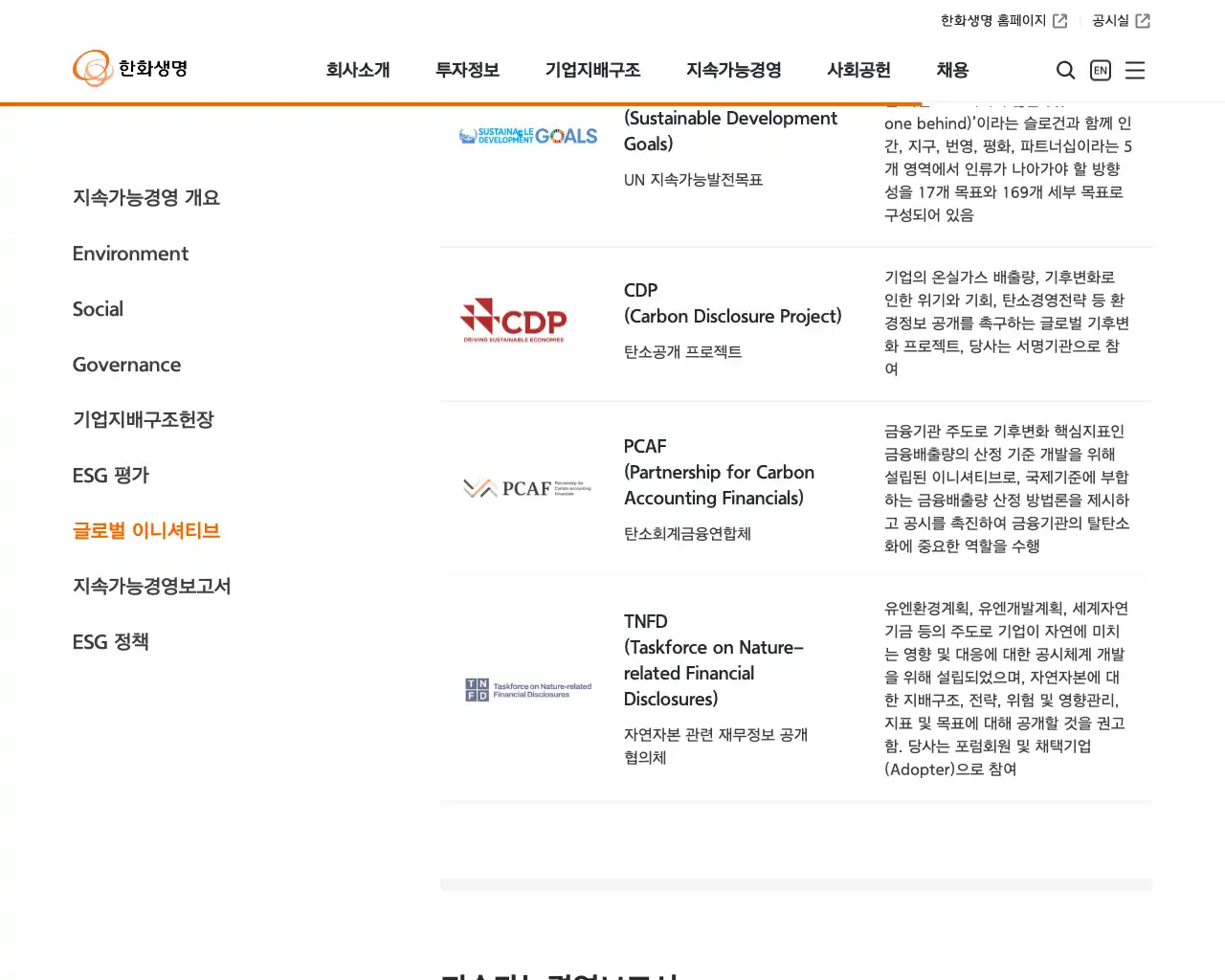The image size is (1225, 980).
Task: Click the highlighted 글로벌 이니셔티브 item
Action: pos(145,531)
